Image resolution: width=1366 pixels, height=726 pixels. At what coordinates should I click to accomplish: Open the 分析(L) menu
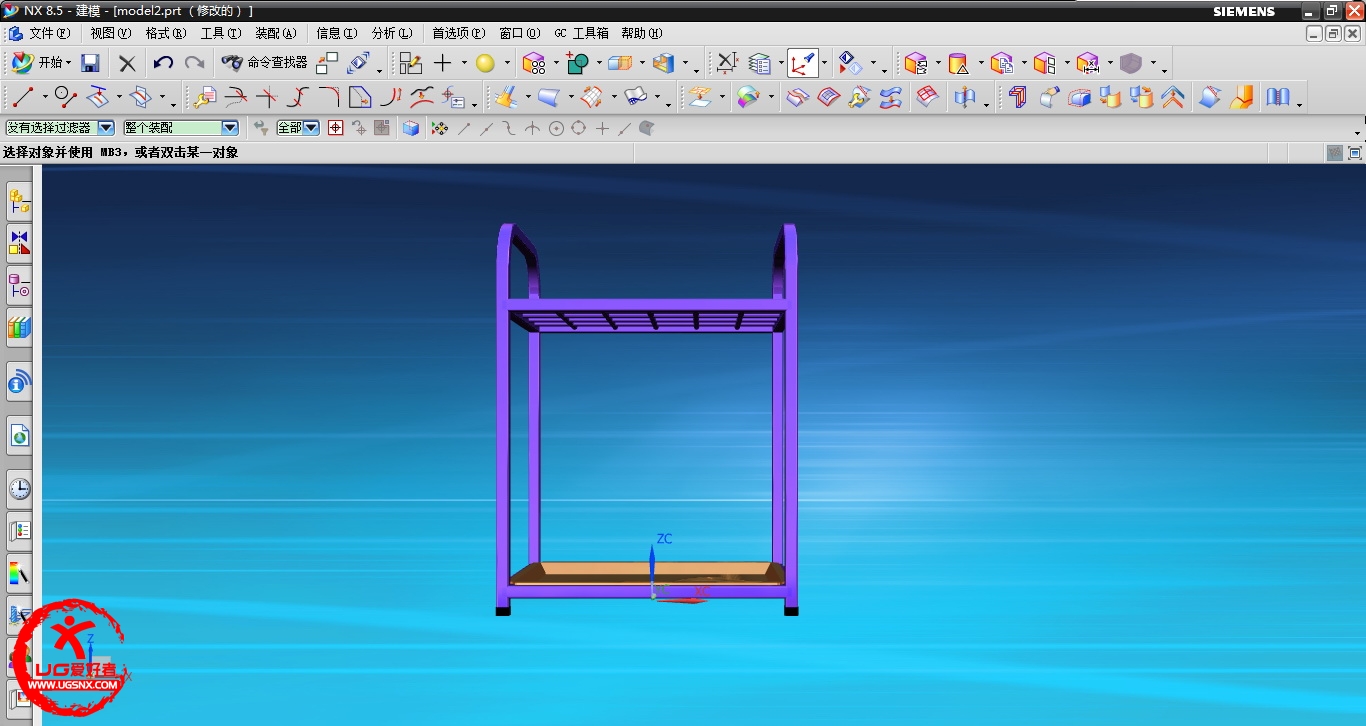391,33
